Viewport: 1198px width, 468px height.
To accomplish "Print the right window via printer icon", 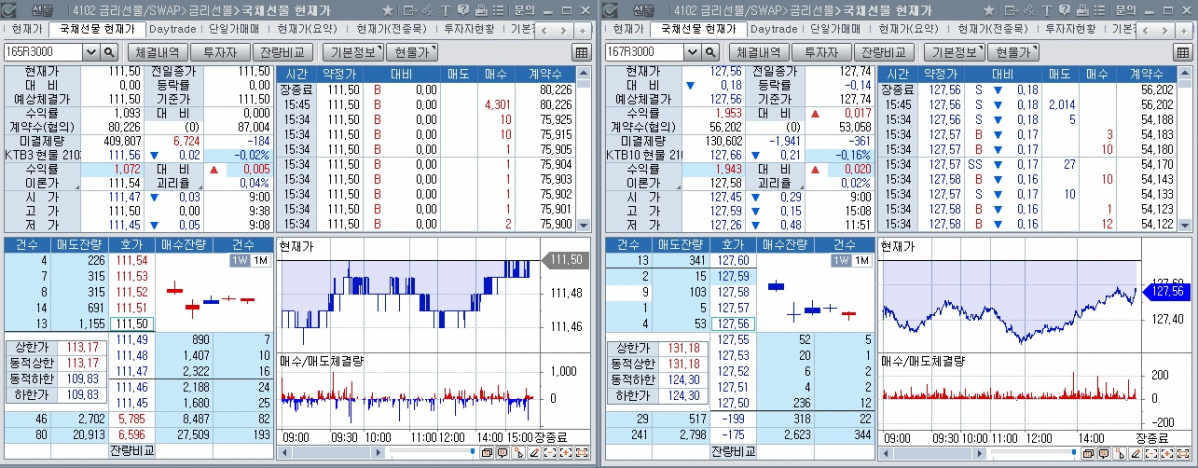I will (x=1082, y=10).
